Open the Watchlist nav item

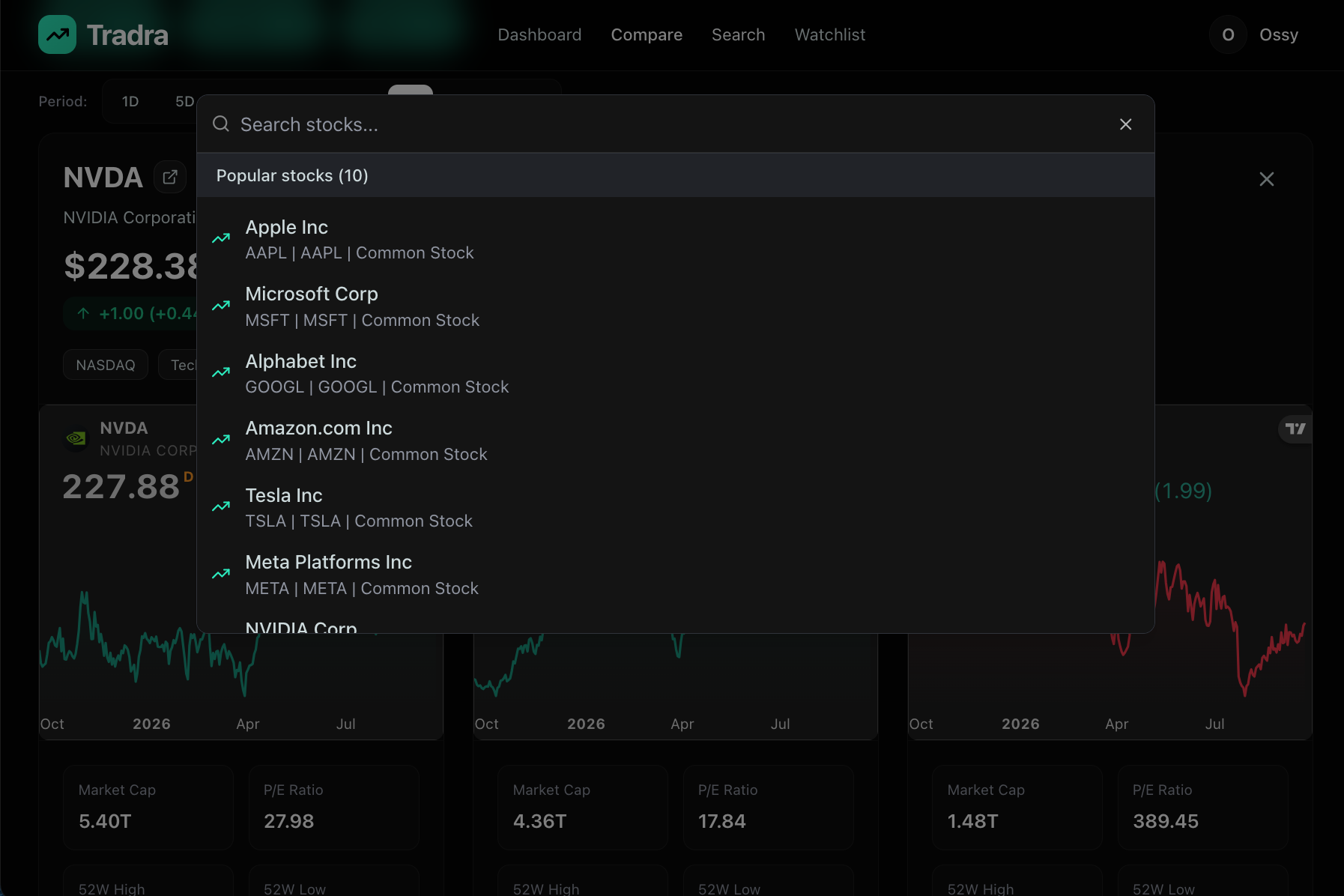[x=829, y=34]
